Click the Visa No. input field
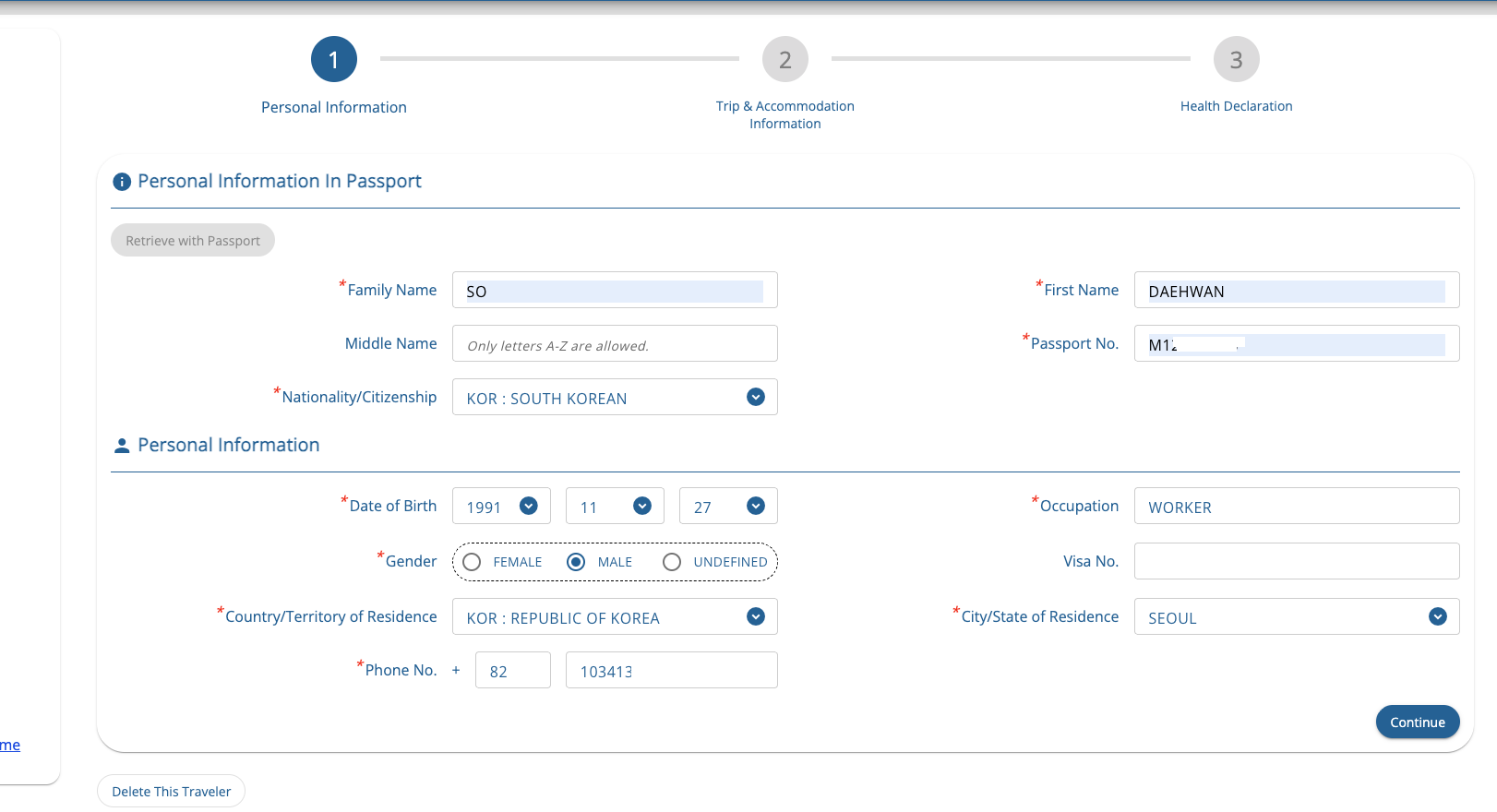Screen dimensions: 1497x812 coord(1296,562)
